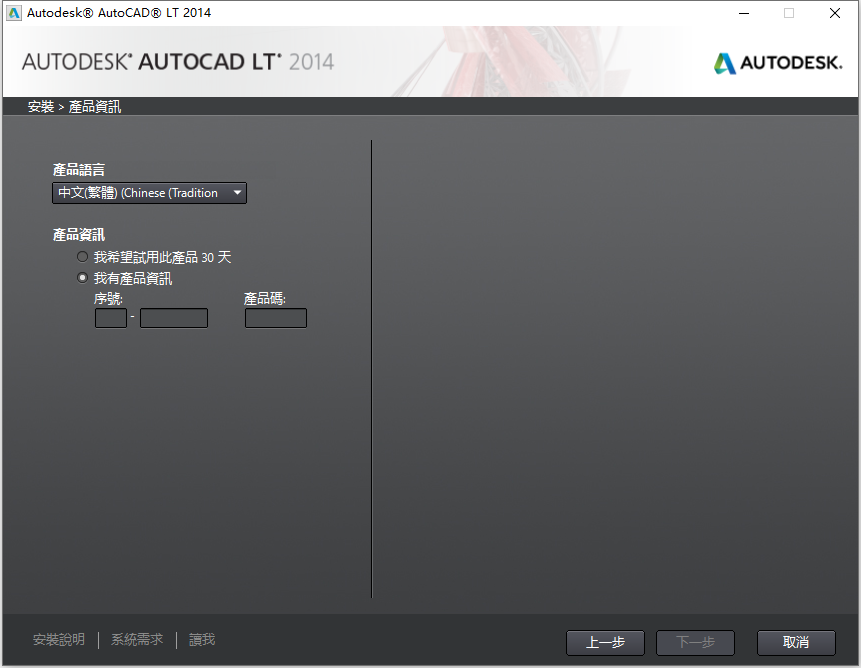Click the 安裝 breadcrumb text
Screen dimensions: 861x668
[x=41, y=106]
